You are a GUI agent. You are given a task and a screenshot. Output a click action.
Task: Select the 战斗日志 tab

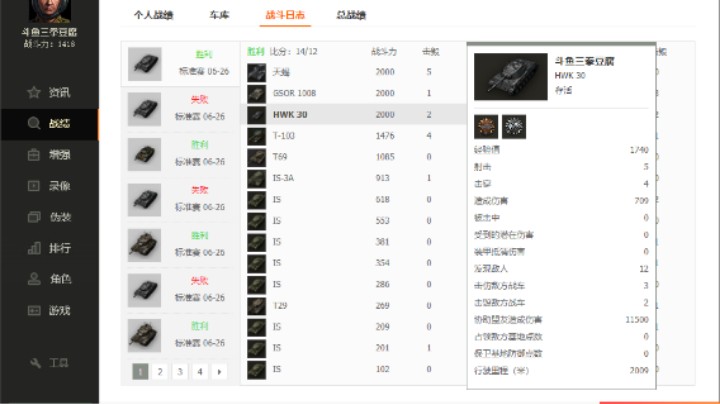(285, 15)
